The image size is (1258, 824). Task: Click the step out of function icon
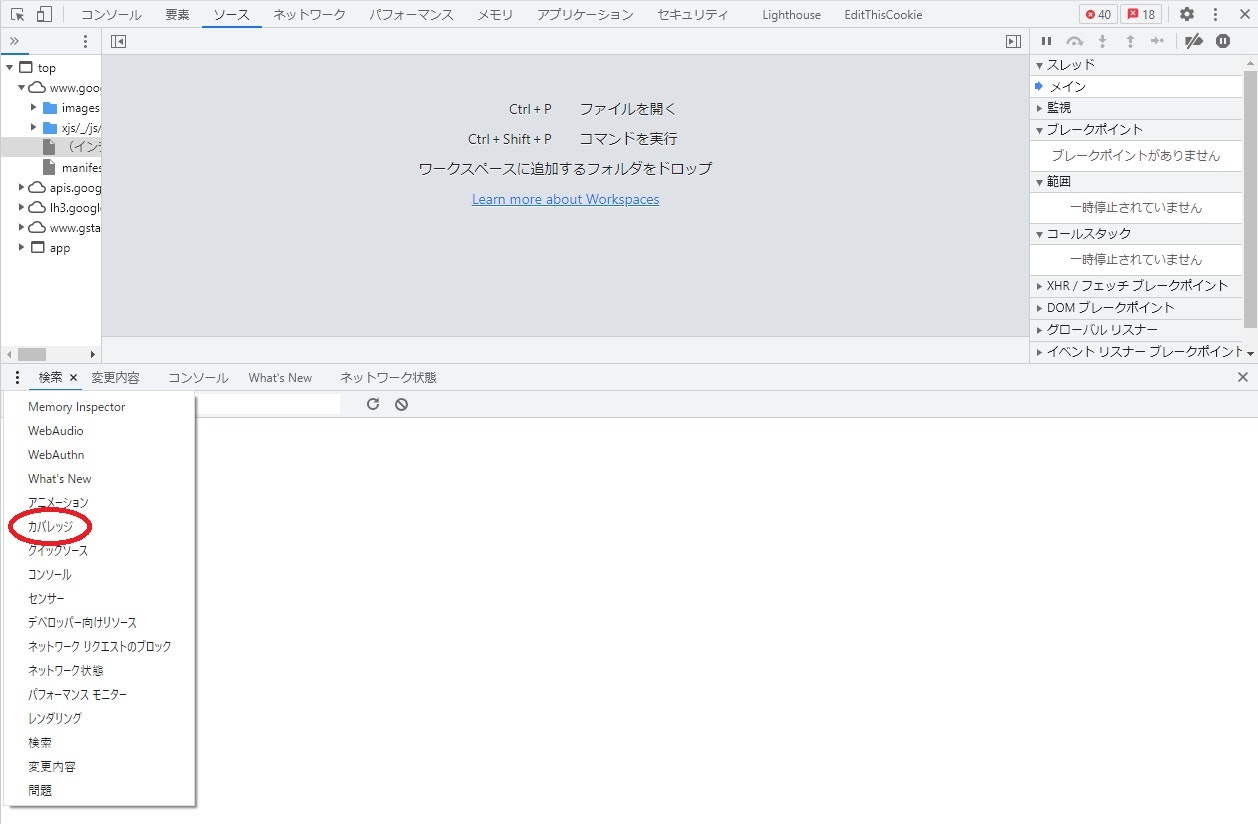pos(1130,41)
